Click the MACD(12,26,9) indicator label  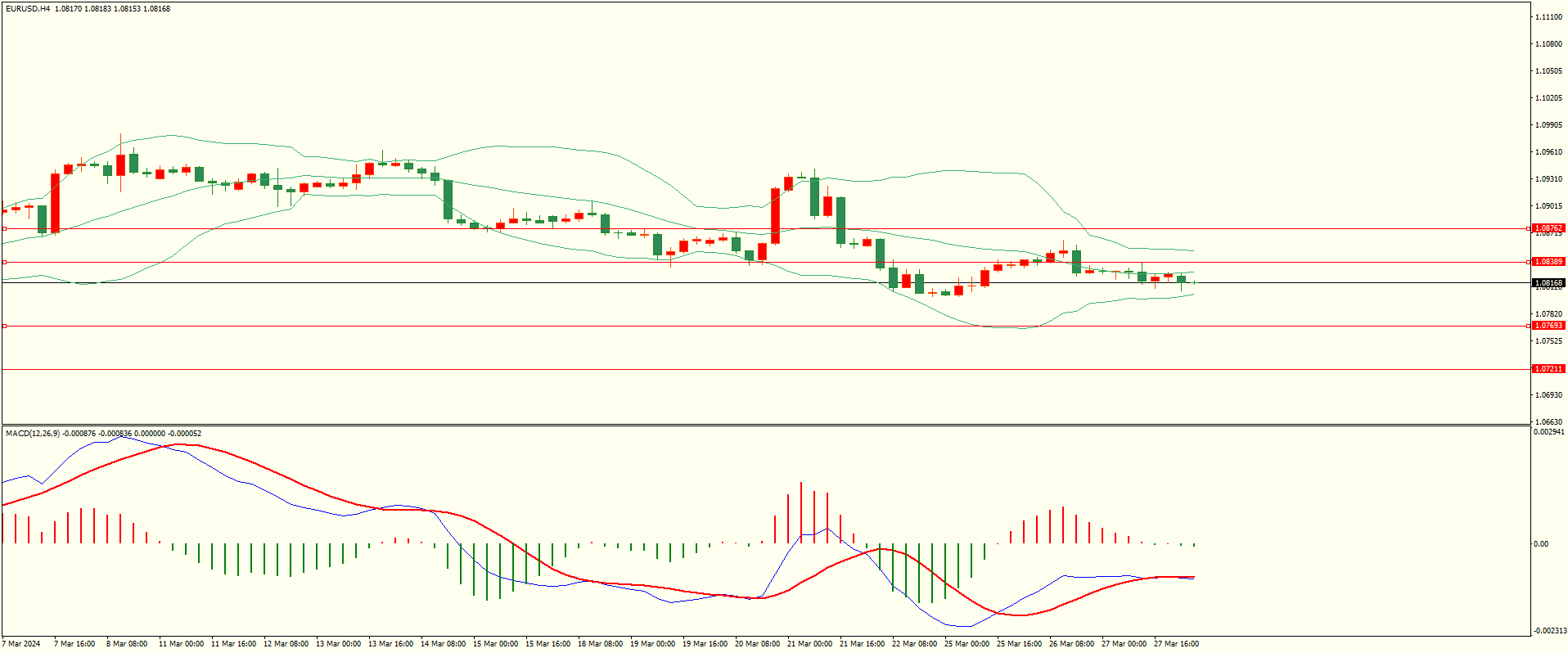(x=33, y=433)
